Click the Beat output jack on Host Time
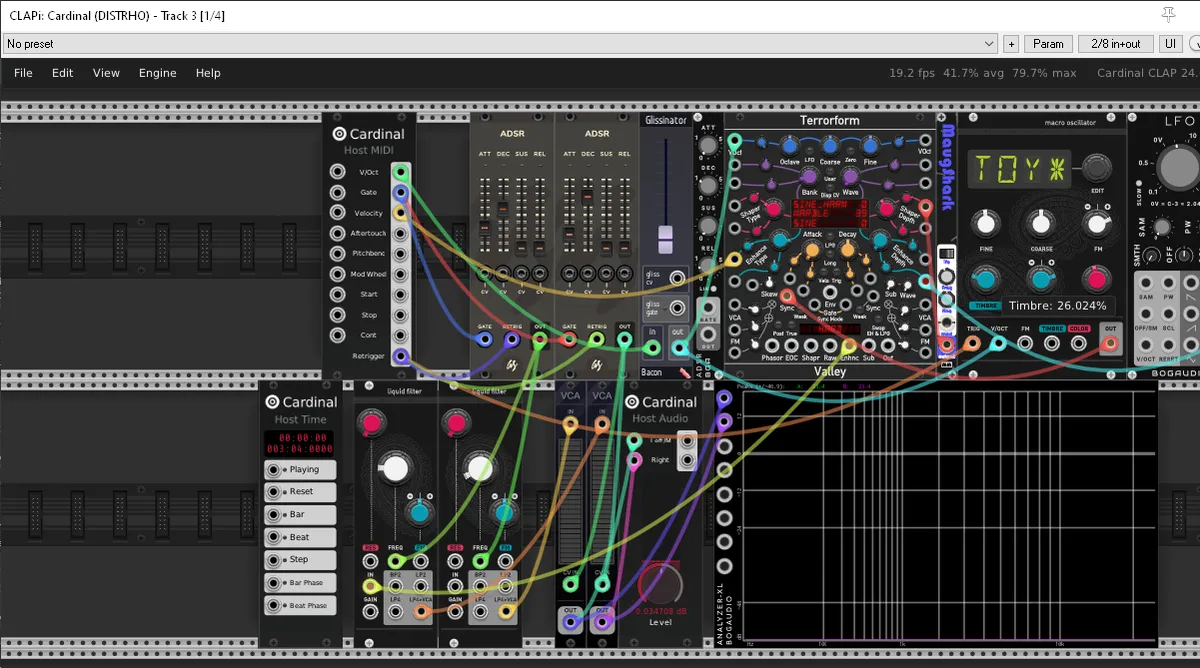1200x668 pixels. point(273,537)
